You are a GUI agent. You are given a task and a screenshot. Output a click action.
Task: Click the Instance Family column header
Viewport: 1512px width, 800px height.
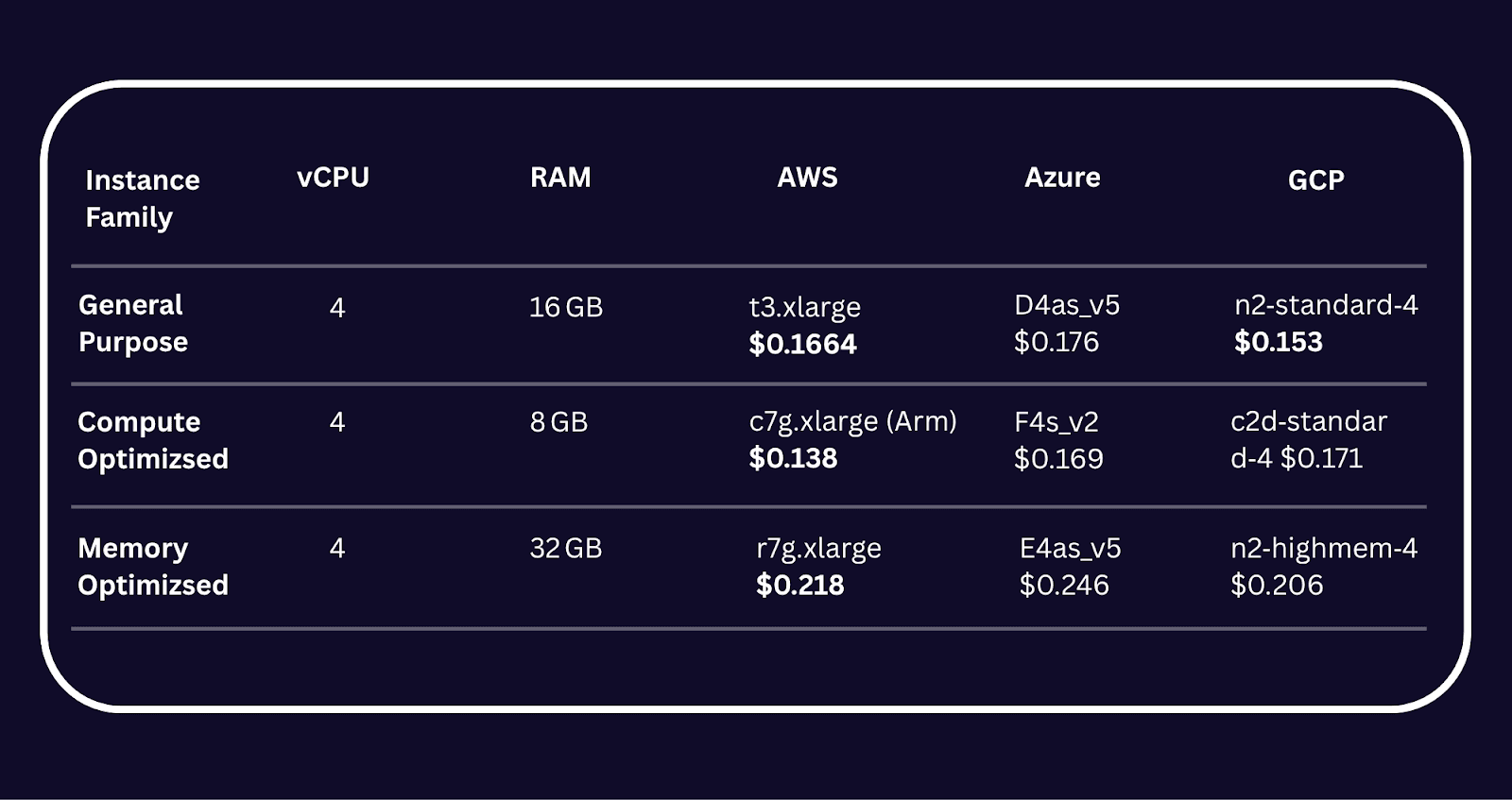pos(142,198)
